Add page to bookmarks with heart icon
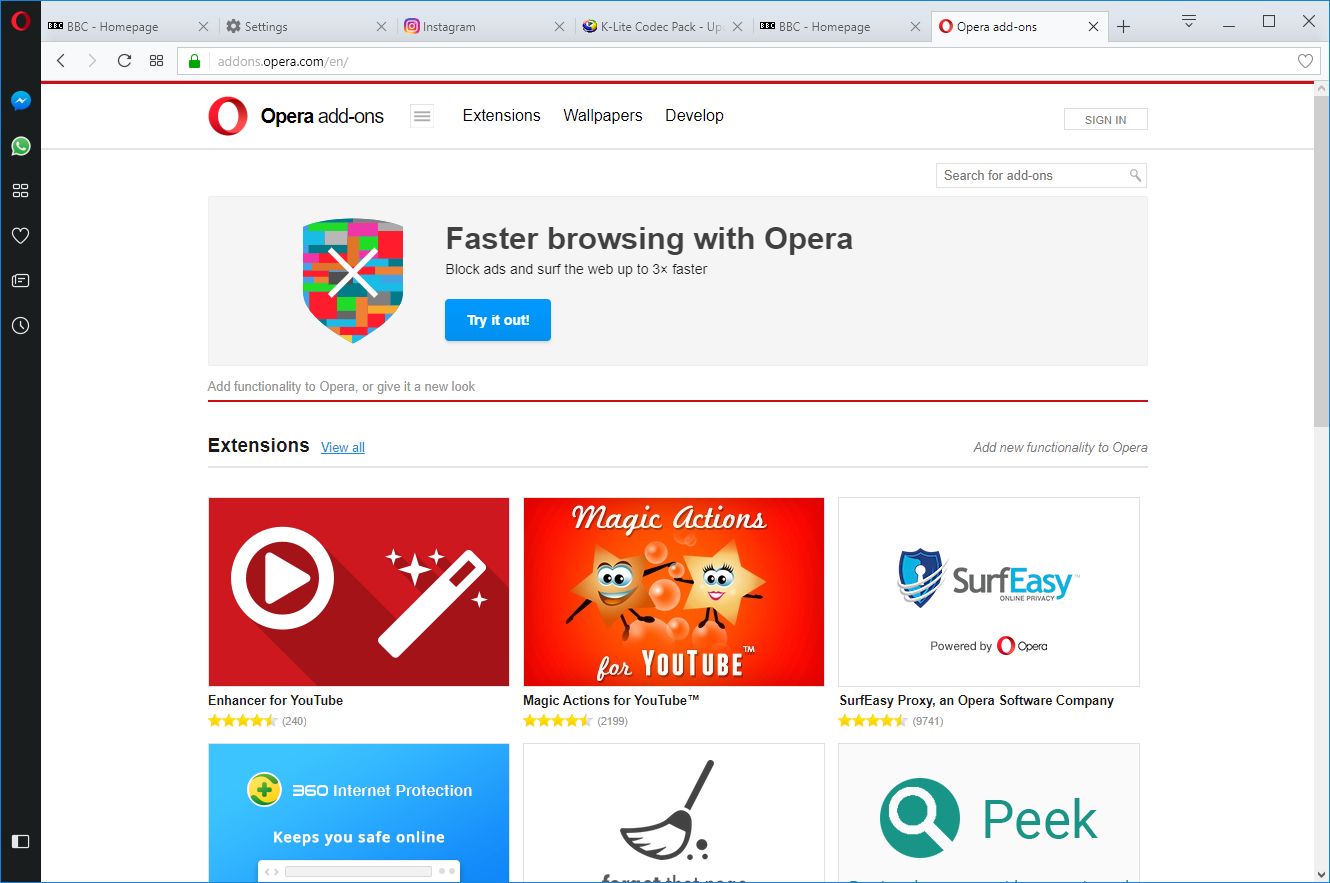The height and width of the screenshot is (883, 1330). [x=1305, y=61]
